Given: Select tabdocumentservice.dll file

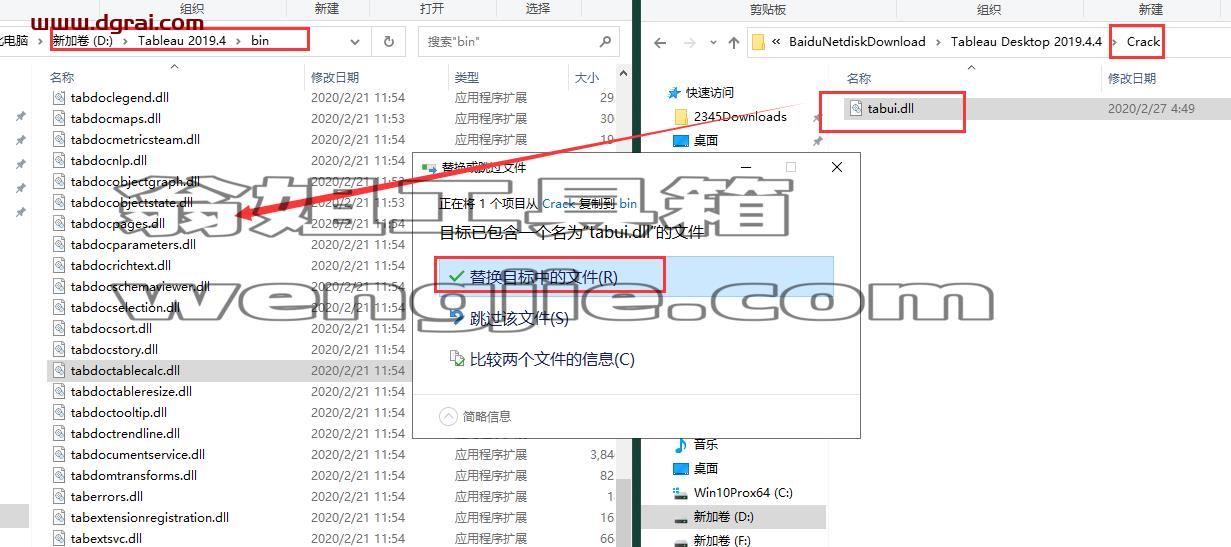Looking at the screenshot, I should point(138,455).
